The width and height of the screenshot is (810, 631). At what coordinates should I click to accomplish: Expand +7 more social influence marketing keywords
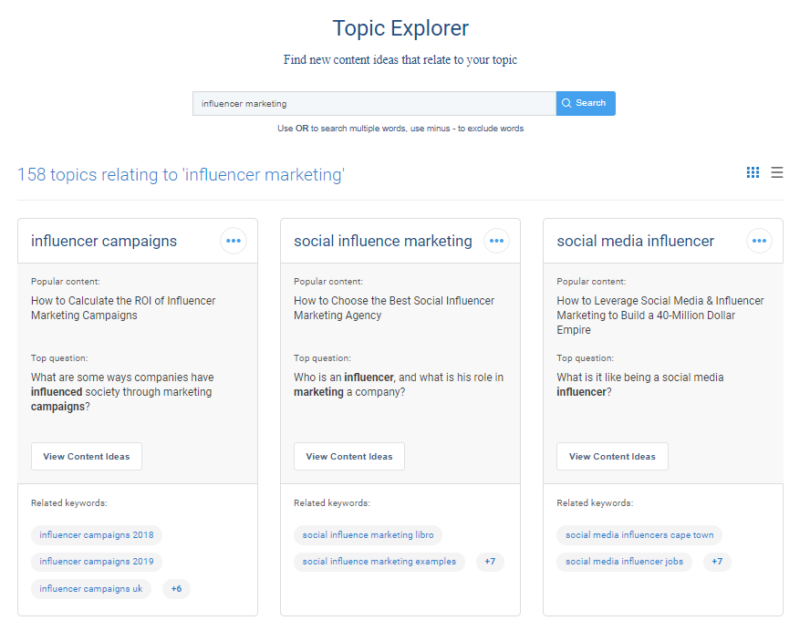click(490, 562)
